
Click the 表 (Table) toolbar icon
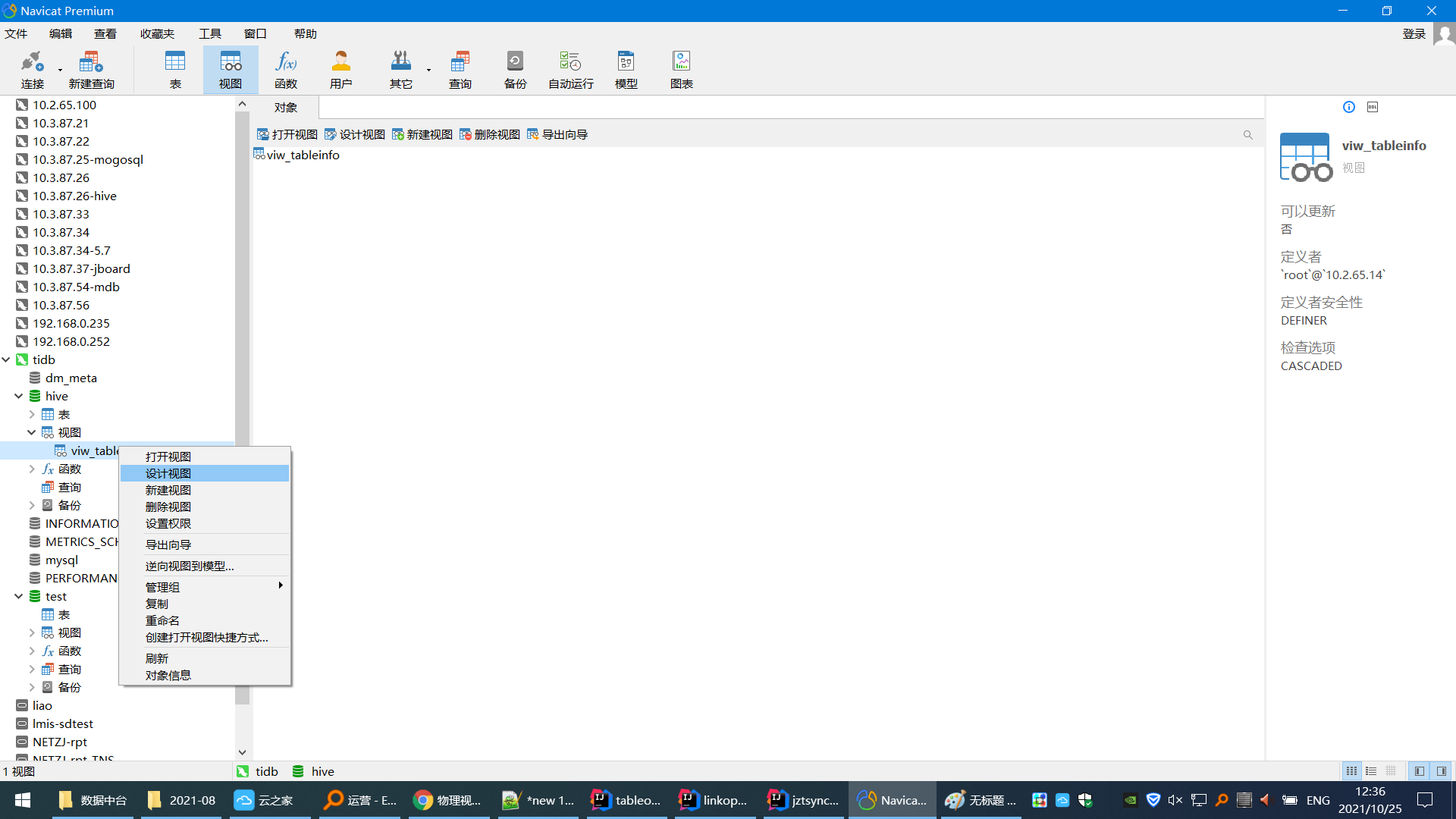point(175,69)
